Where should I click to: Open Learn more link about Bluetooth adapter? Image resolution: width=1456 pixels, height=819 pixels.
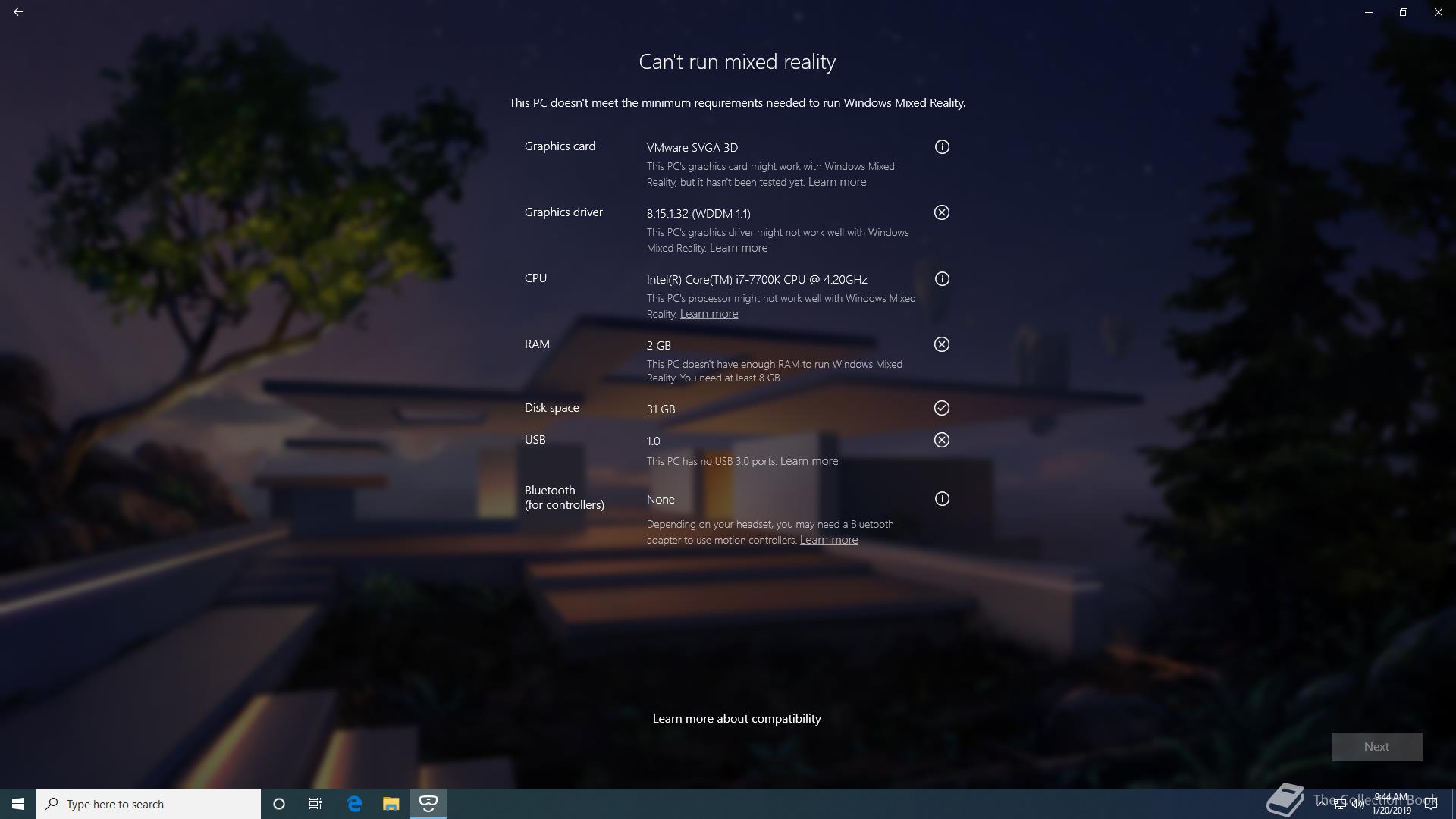tap(829, 540)
